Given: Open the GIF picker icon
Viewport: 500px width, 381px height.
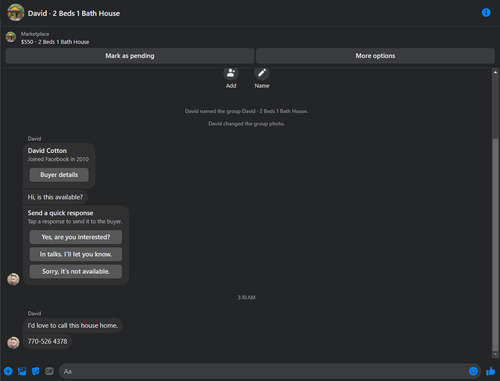Looking at the screenshot, I should (x=49, y=371).
